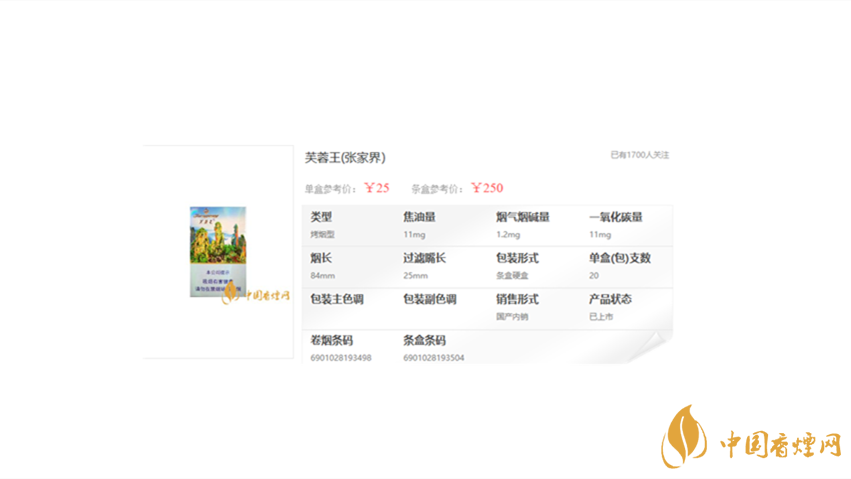Image resolution: width=851 pixels, height=479 pixels.
Task: Select the single box price ¥25
Action: [377, 187]
